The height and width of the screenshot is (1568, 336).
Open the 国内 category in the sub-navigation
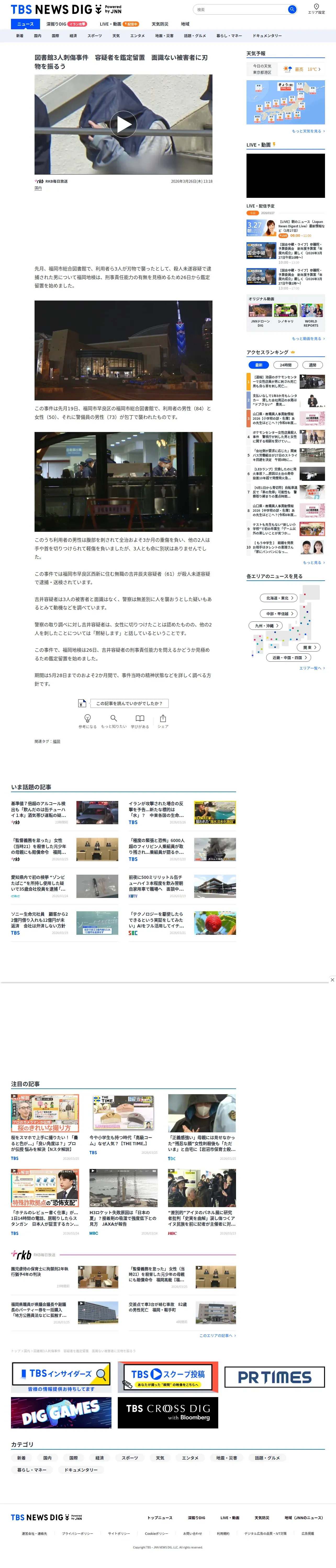(x=38, y=36)
